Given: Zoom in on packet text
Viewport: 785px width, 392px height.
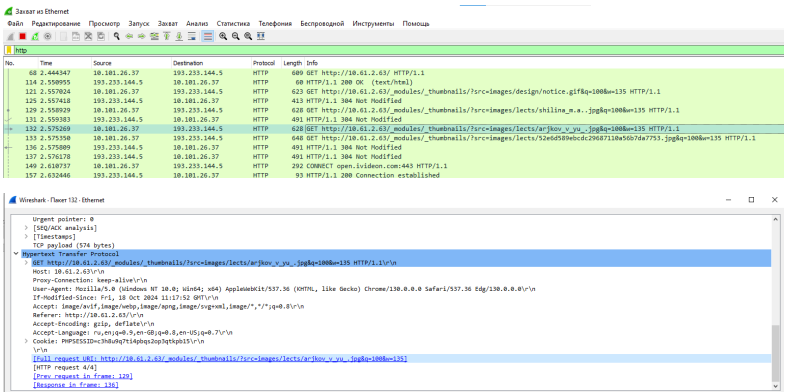Looking at the screenshot, I should (223, 37).
